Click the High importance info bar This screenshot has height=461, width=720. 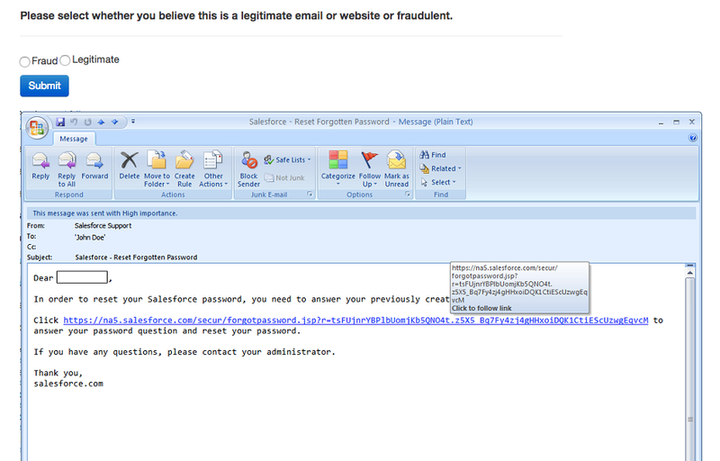[x=362, y=213]
